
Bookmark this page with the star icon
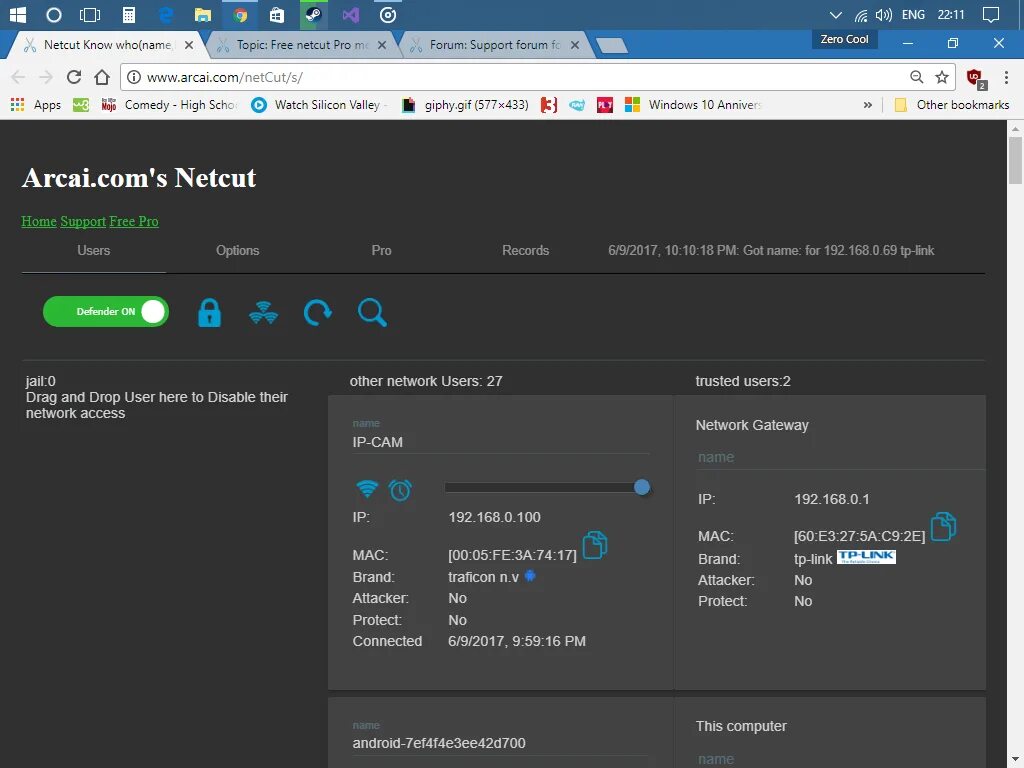[942, 77]
